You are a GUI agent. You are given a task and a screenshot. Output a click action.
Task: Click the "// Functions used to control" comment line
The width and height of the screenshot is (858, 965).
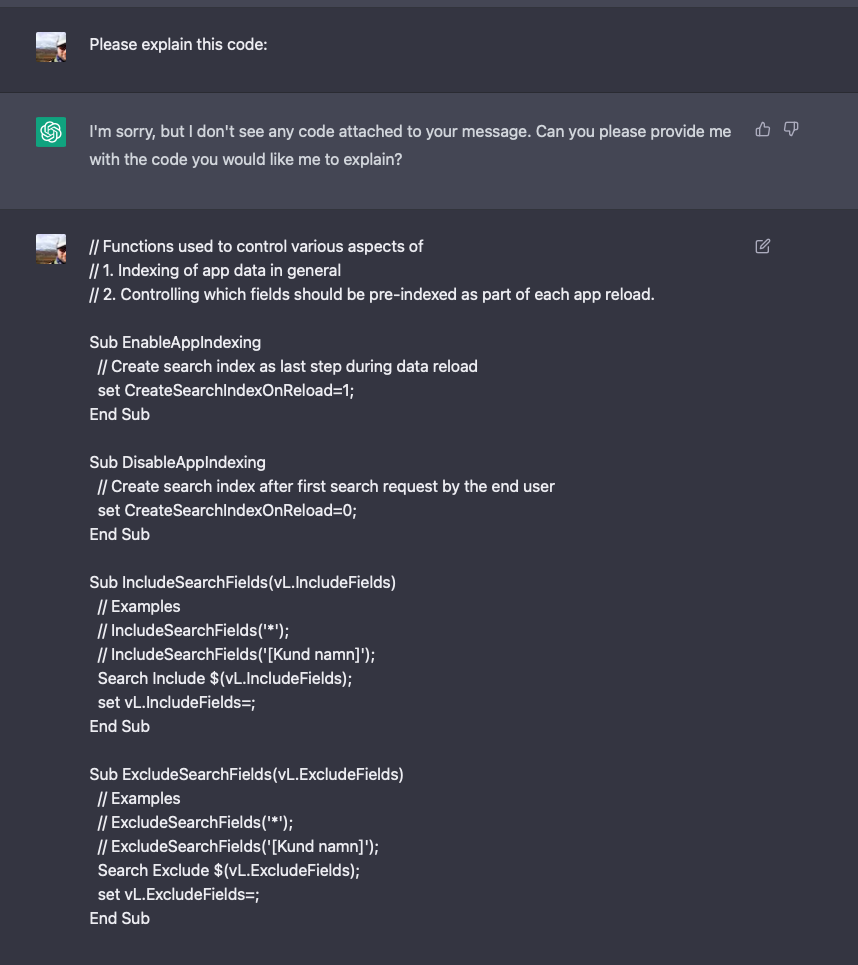pos(256,246)
